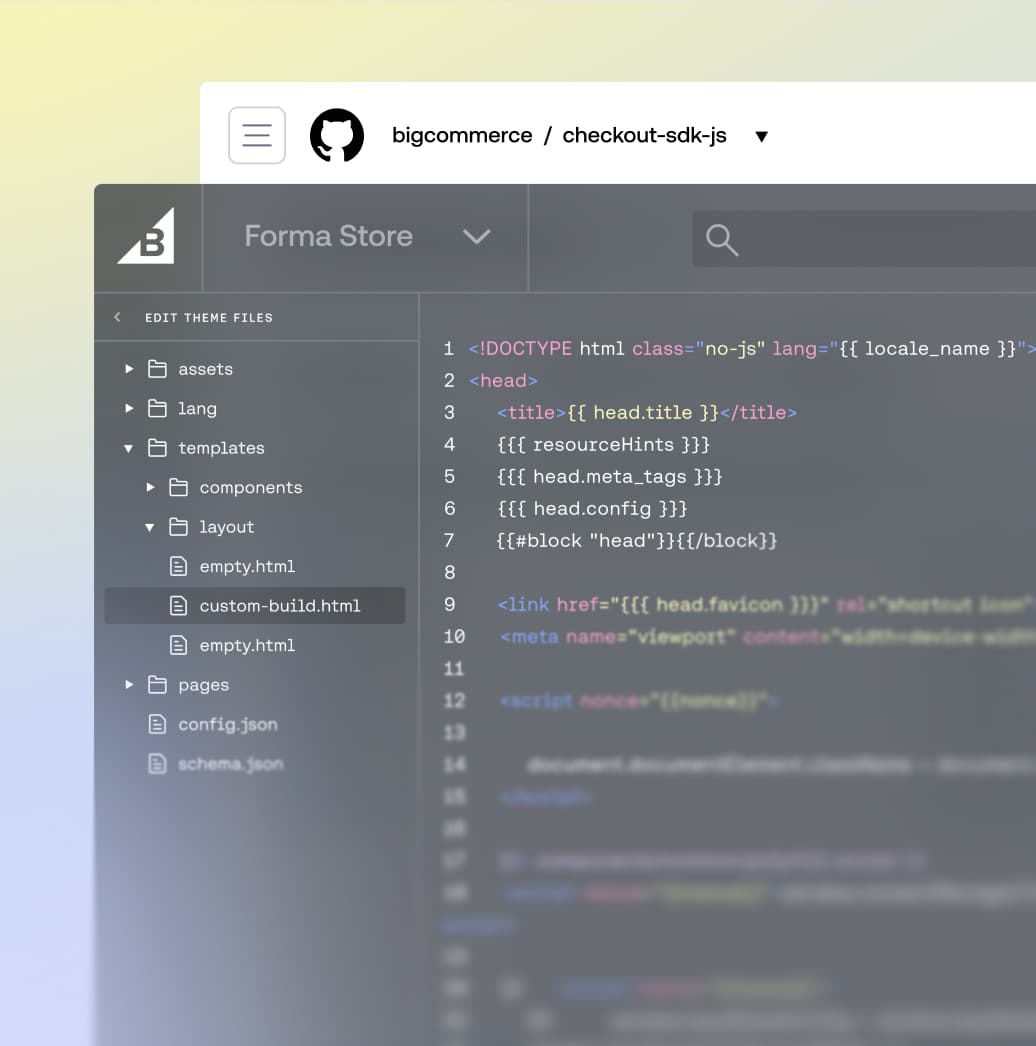Select the lang folder label
The width and height of the screenshot is (1036, 1046).
[x=197, y=409]
